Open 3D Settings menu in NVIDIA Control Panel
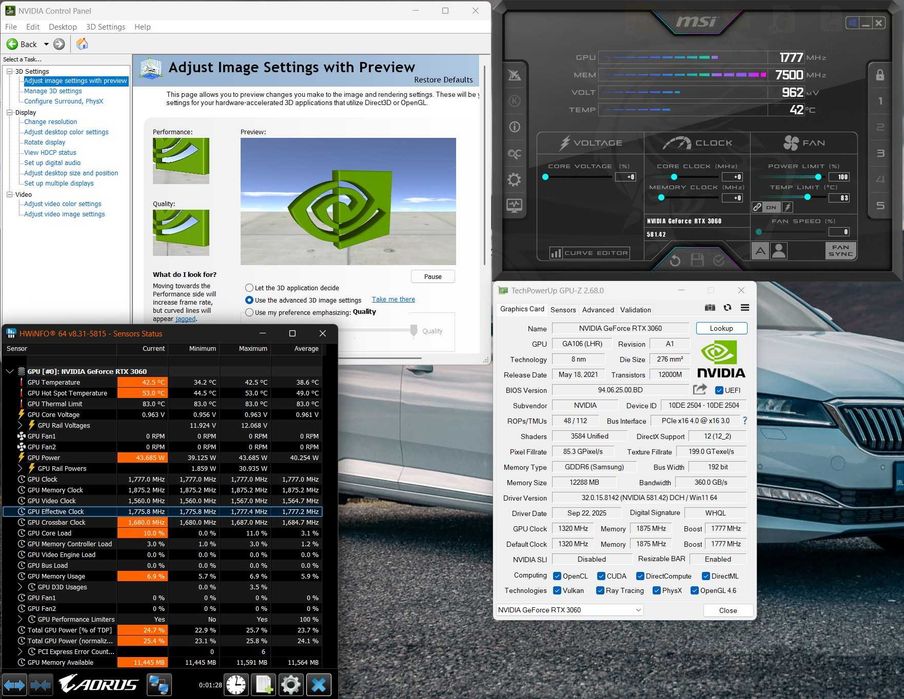904x699 pixels. [x=106, y=27]
